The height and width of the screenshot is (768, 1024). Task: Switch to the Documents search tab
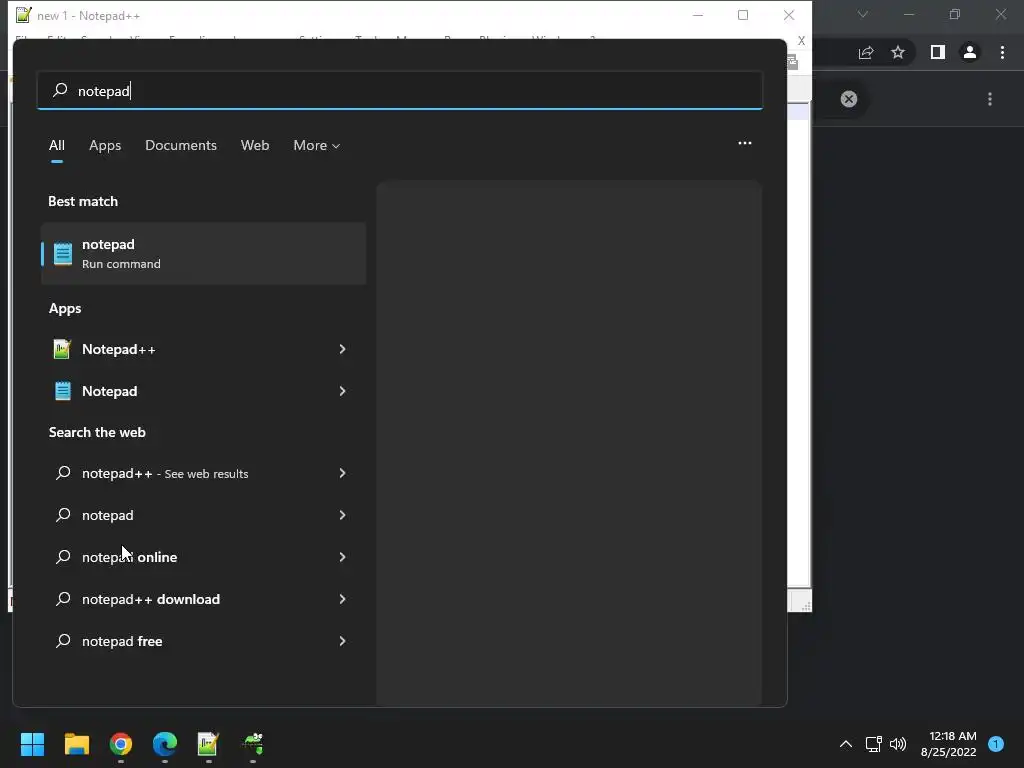(181, 145)
